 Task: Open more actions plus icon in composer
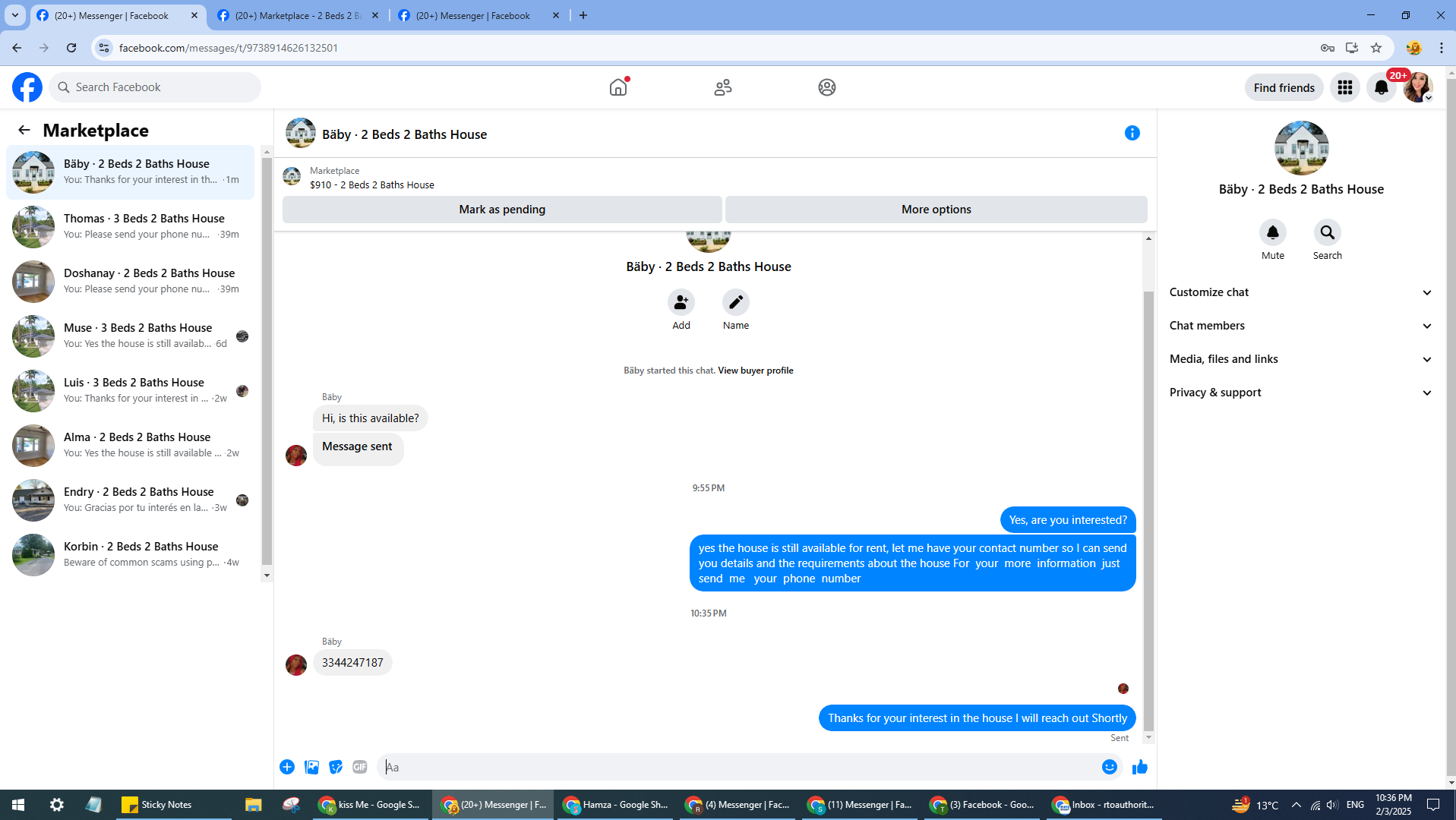coord(287,767)
